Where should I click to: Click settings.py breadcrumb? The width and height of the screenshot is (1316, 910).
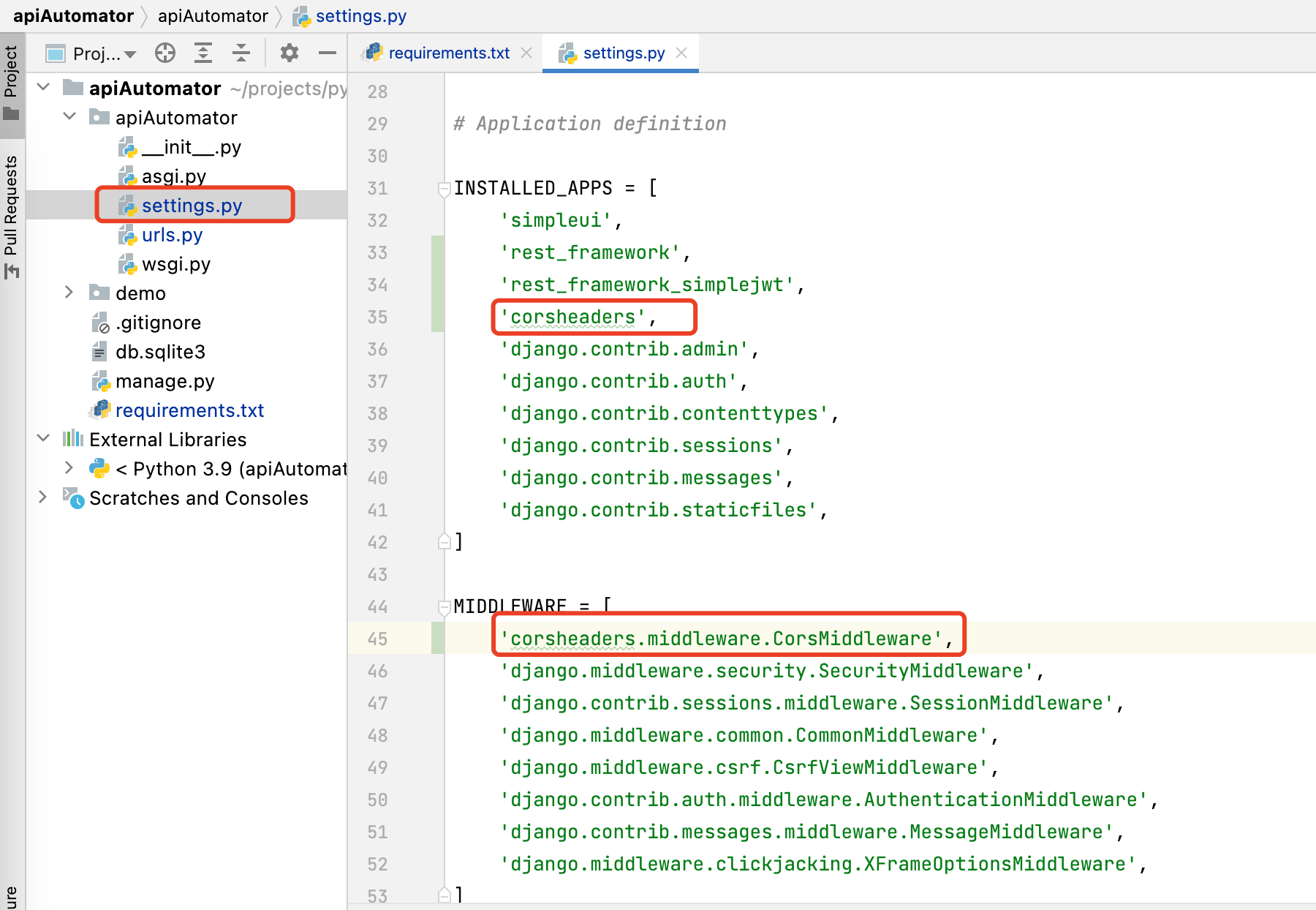[x=349, y=15]
